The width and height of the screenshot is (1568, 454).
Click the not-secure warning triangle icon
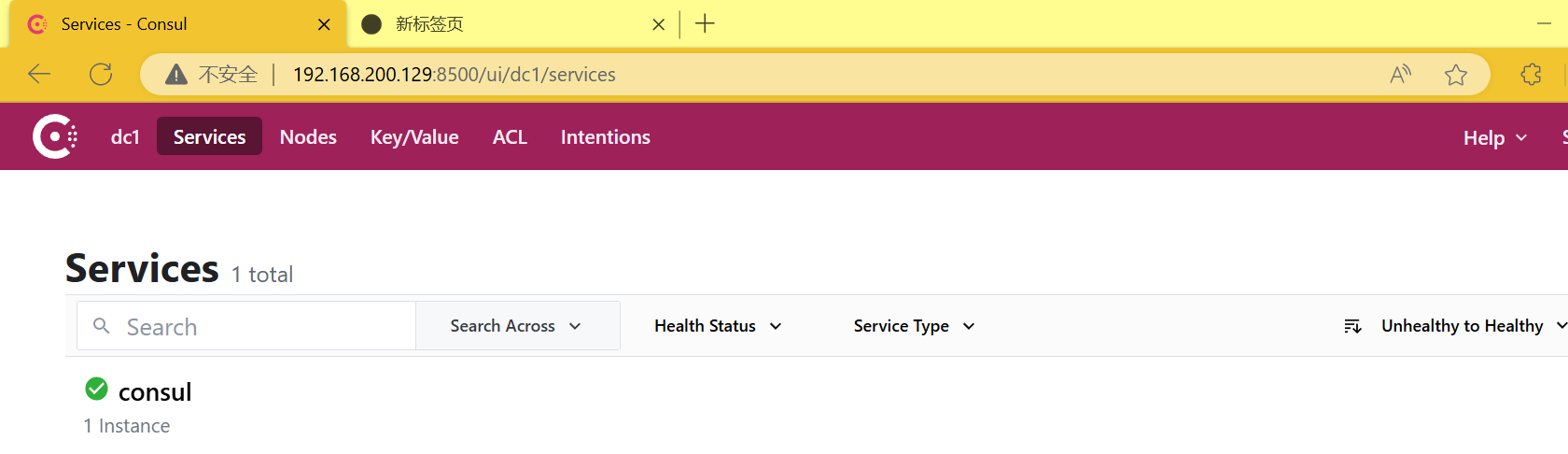pos(175,75)
